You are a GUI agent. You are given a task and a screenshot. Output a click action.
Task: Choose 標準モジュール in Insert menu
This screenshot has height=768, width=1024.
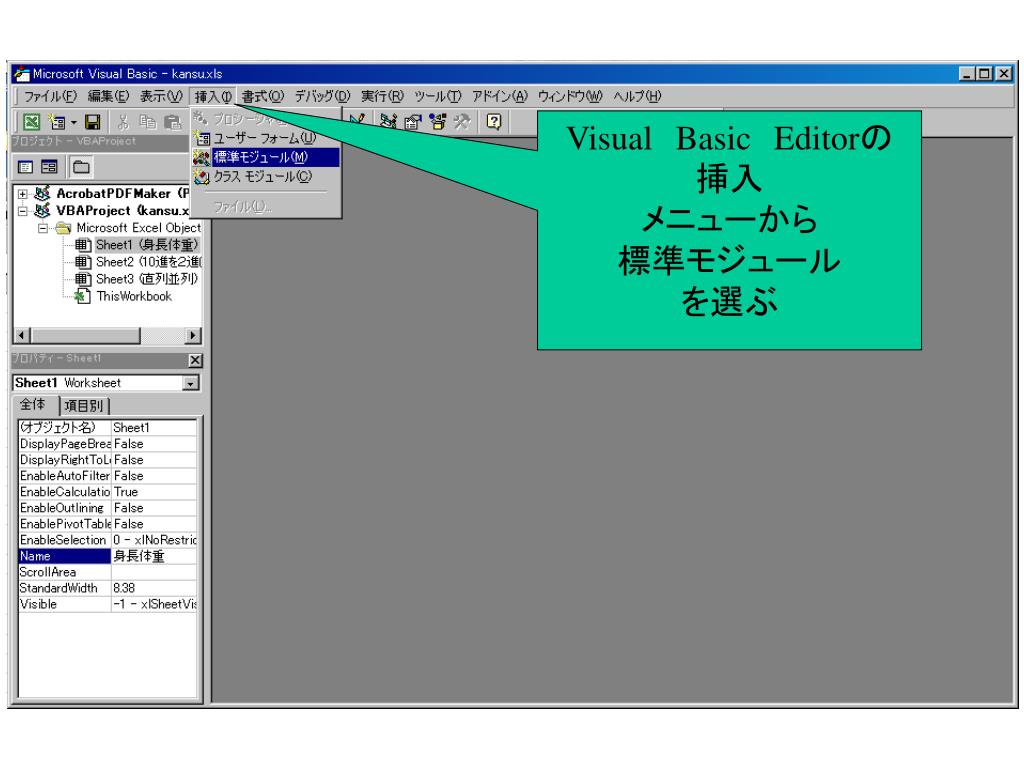[266, 157]
